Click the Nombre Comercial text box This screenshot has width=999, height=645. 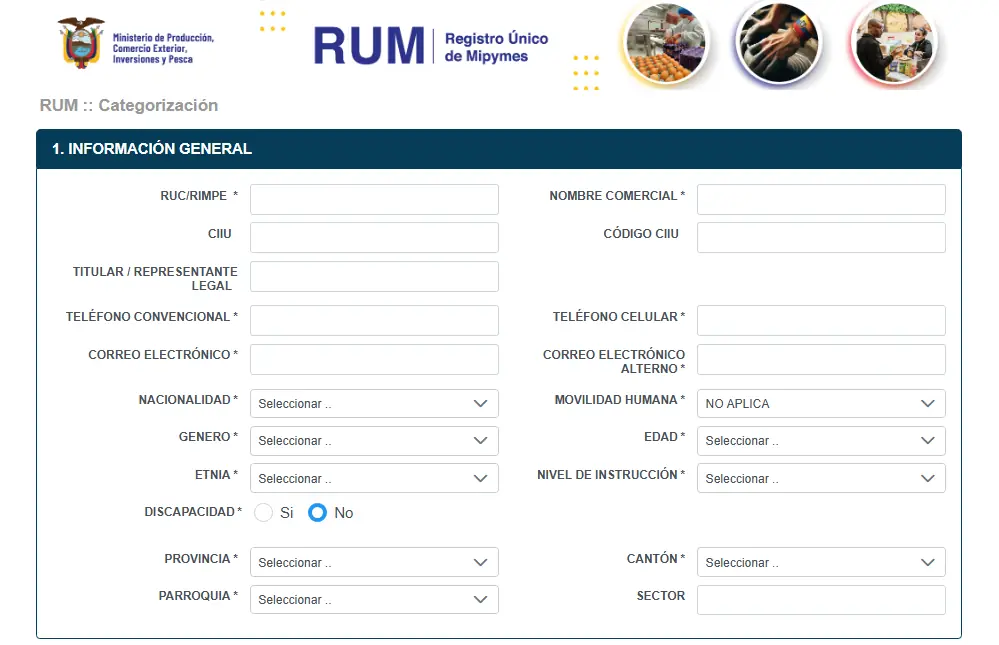[x=820, y=200]
